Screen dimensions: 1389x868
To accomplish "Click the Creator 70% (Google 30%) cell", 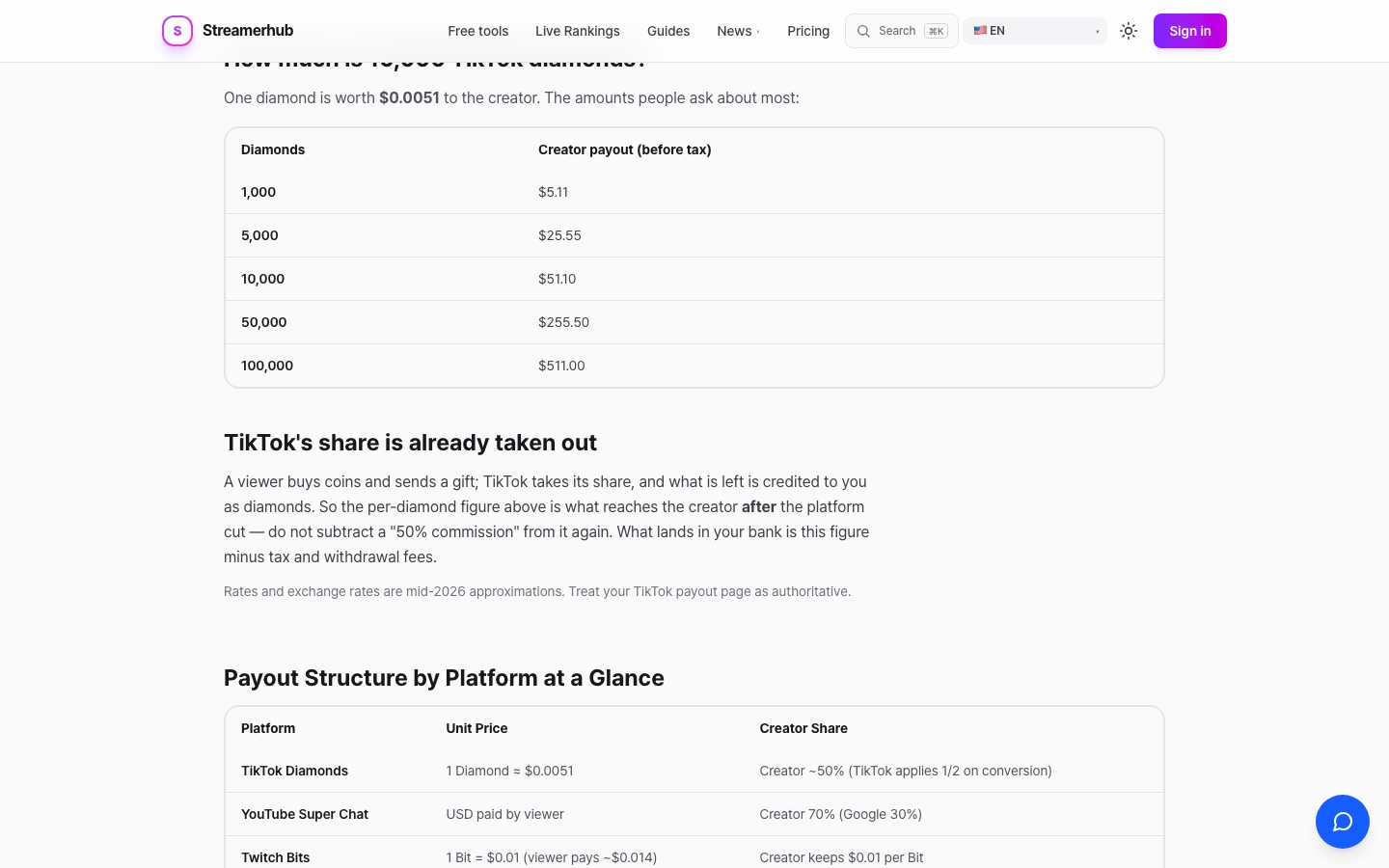I will point(840,814).
